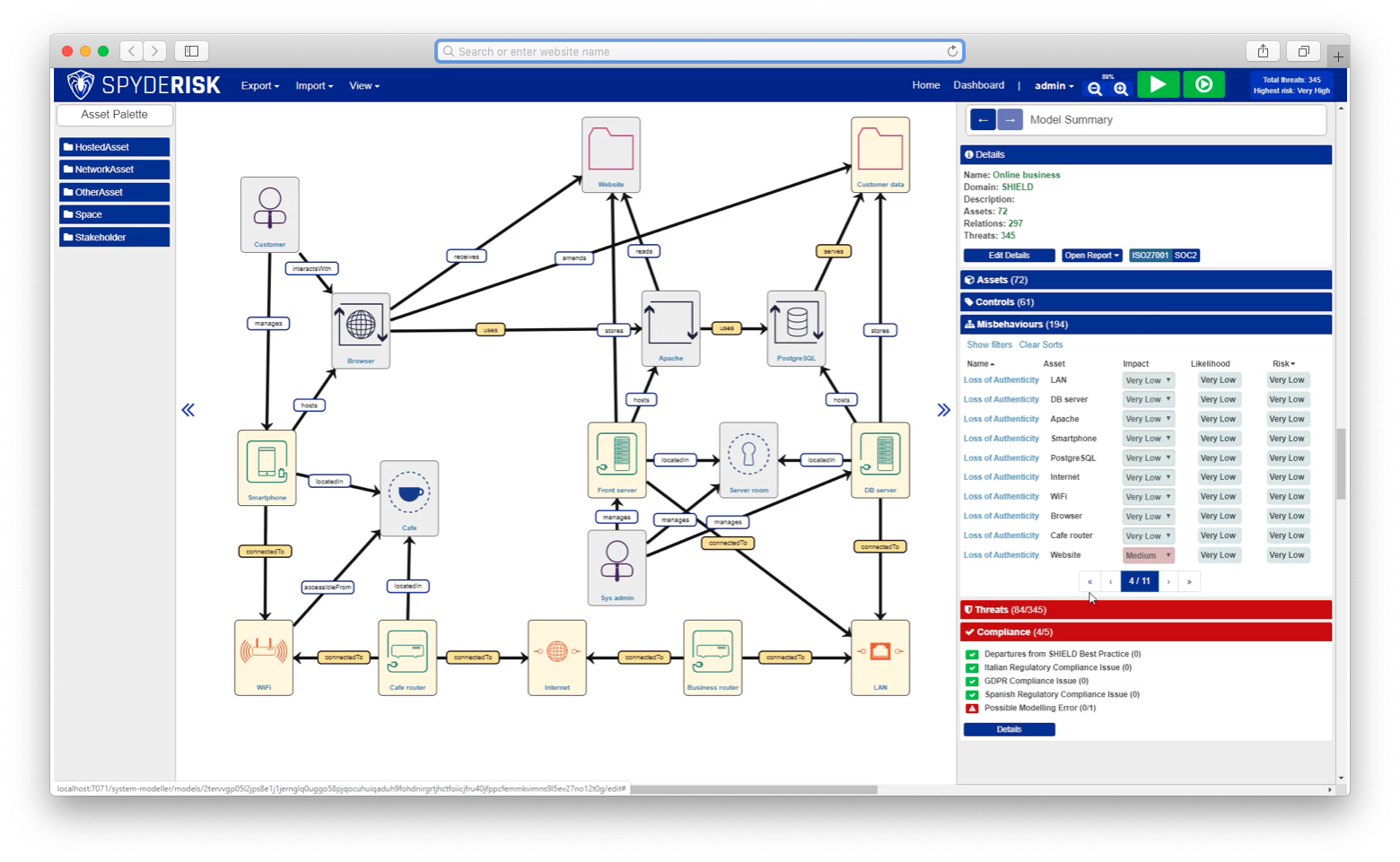The width and height of the screenshot is (1400, 862).
Task: Click the Show filters link
Action: point(989,344)
